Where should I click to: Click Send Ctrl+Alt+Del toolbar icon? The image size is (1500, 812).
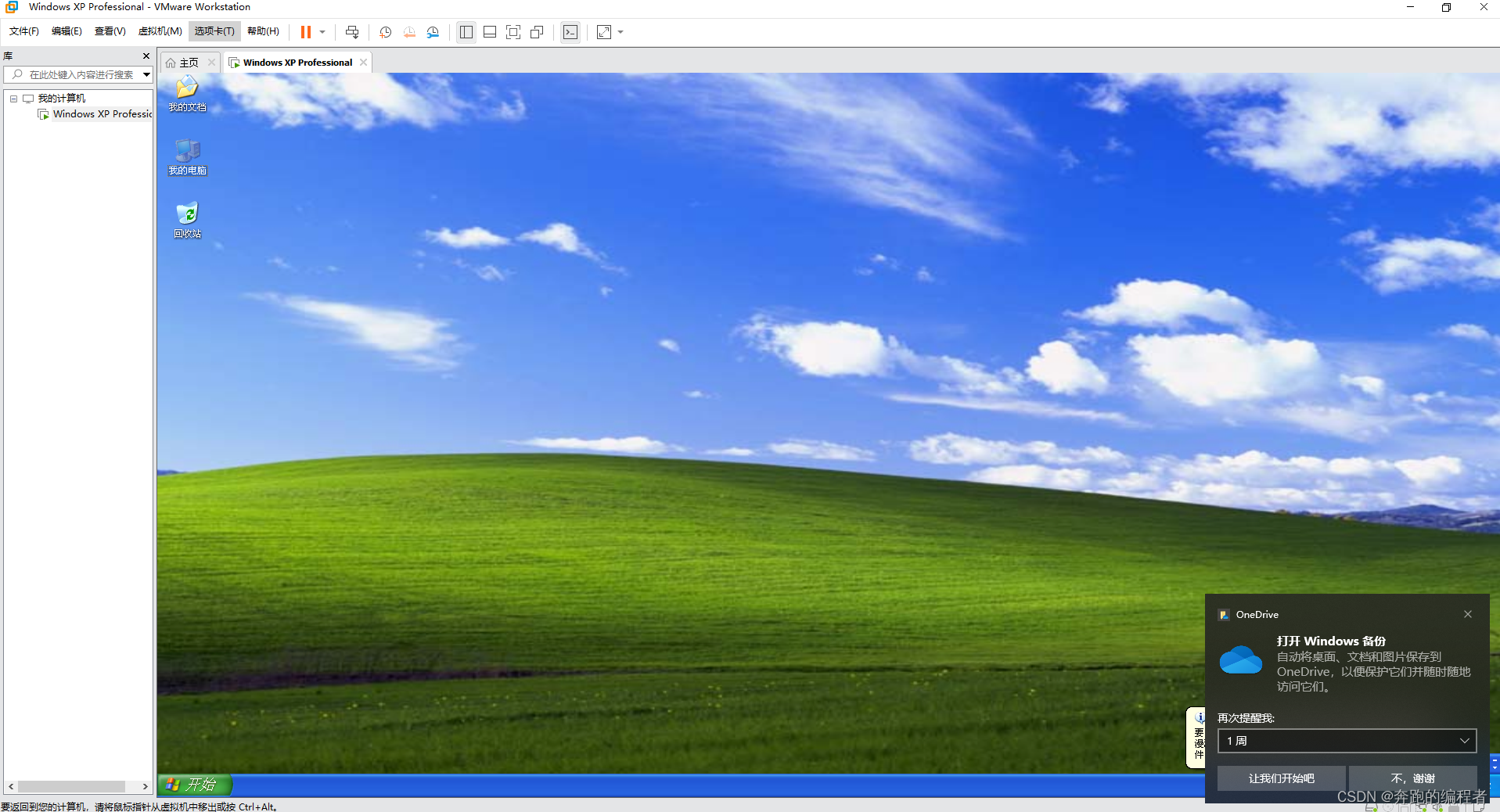(x=352, y=32)
